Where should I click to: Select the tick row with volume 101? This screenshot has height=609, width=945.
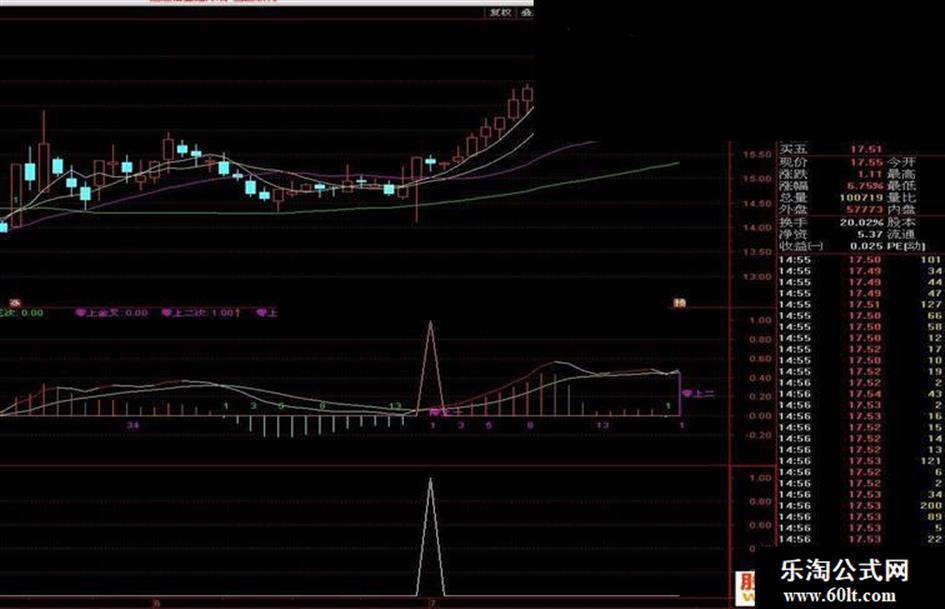860,260
